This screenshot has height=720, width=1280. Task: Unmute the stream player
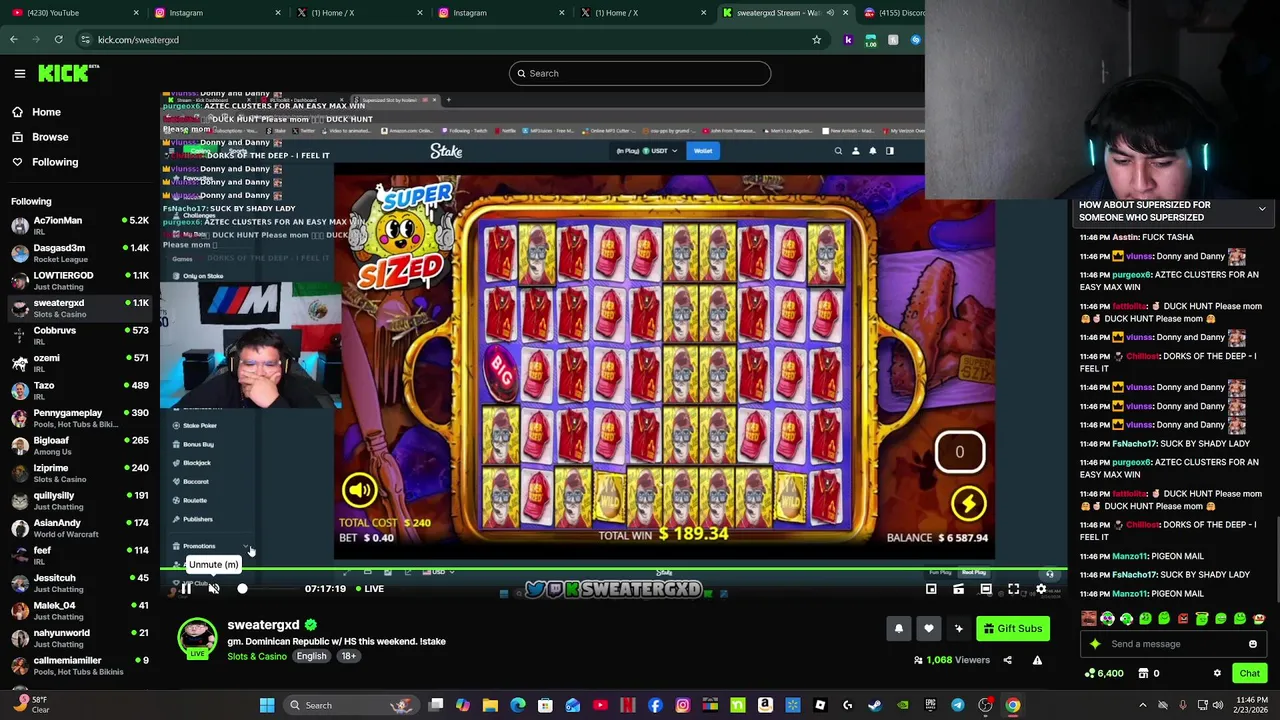(214, 589)
